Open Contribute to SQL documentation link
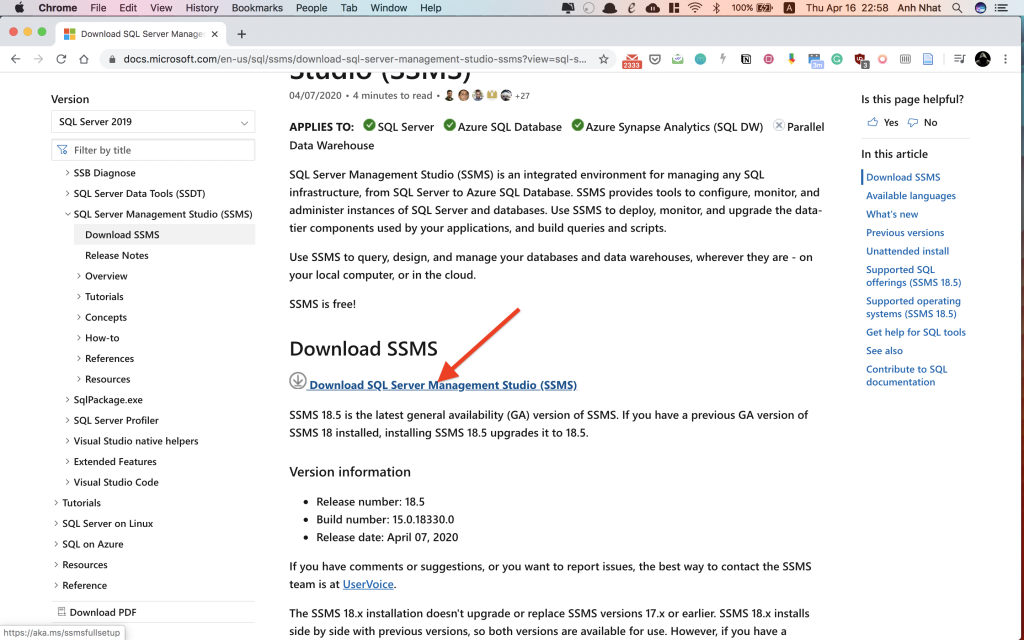The height and width of the screenshot is (640, 1024). coord(906,376)
